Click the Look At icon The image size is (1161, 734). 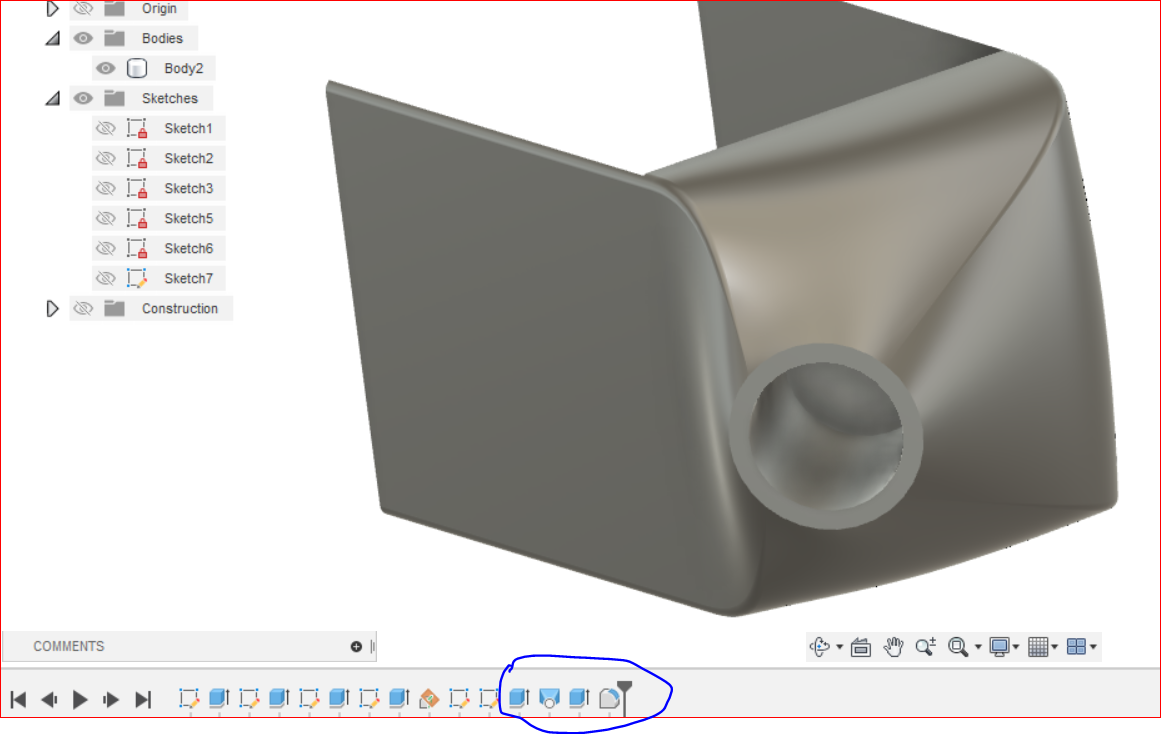coord(860,647)
